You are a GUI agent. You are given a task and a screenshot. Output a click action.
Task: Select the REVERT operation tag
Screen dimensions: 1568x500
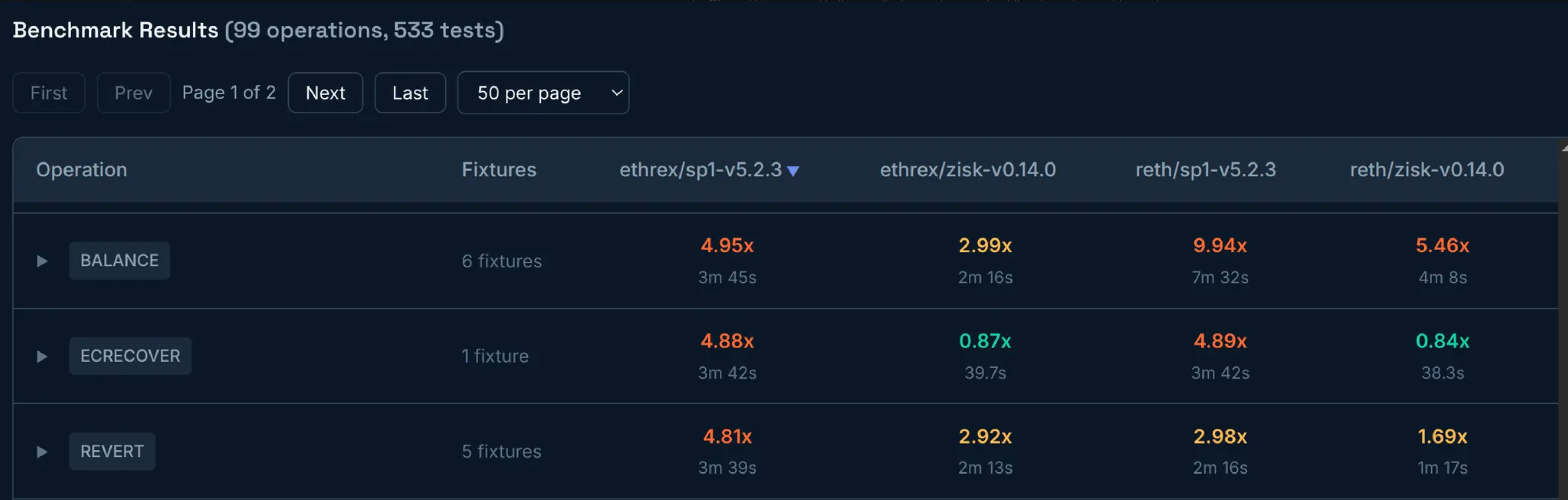[112, 451]
